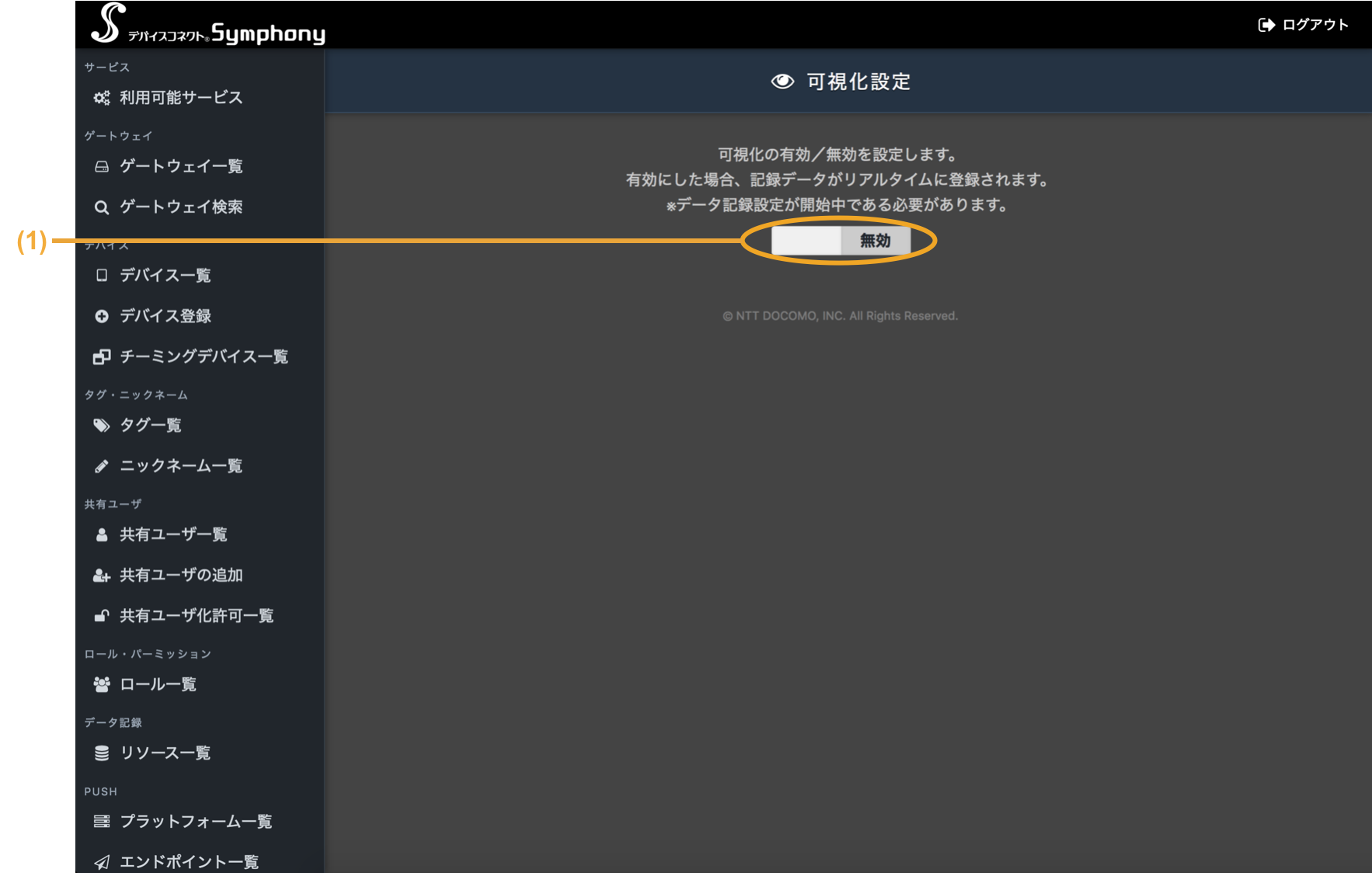
Task: Click the line starting 有効にした場合、記録データが
Action: [x=840, y=179]
